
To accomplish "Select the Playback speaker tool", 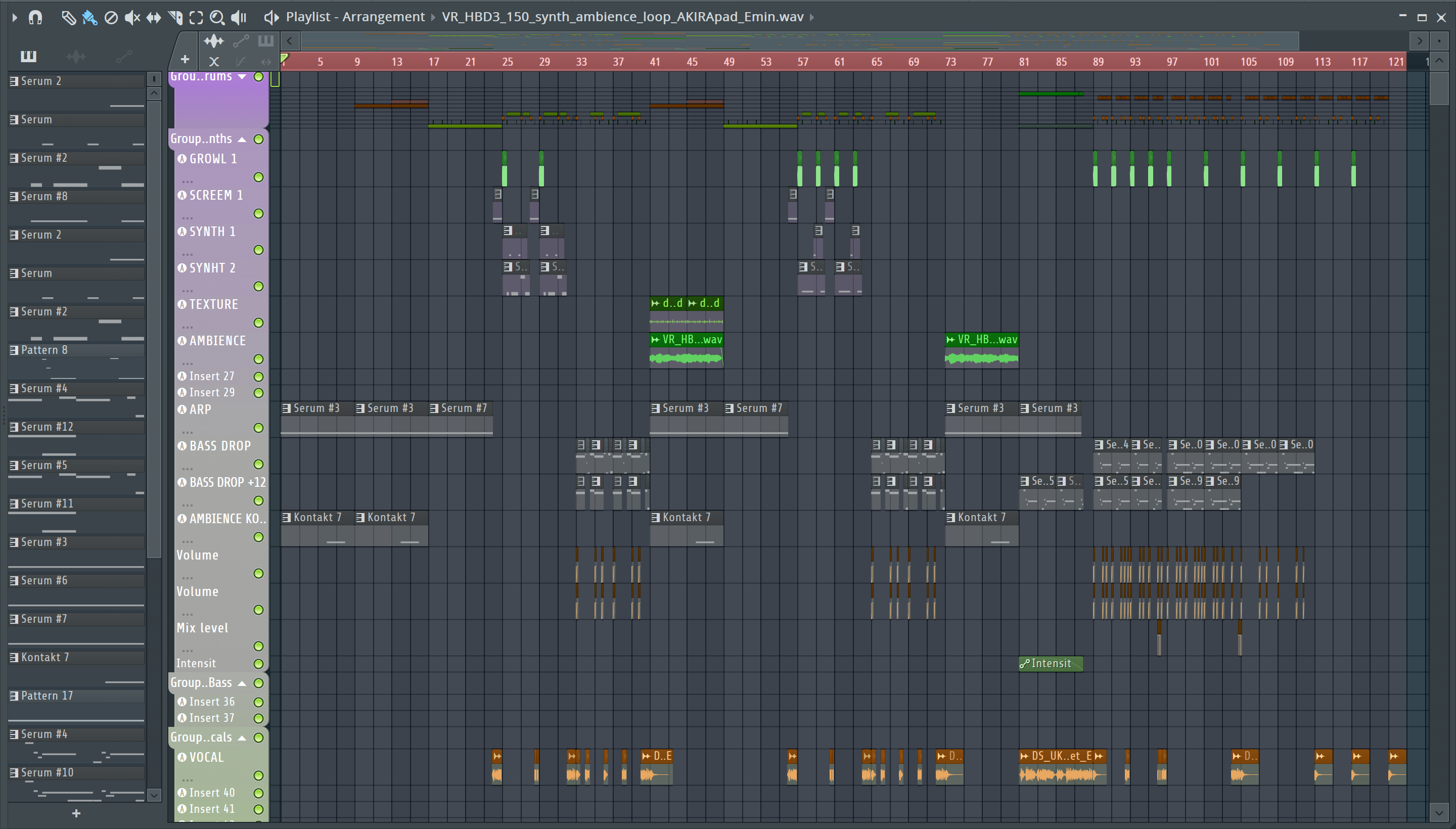I will point(239,18).
